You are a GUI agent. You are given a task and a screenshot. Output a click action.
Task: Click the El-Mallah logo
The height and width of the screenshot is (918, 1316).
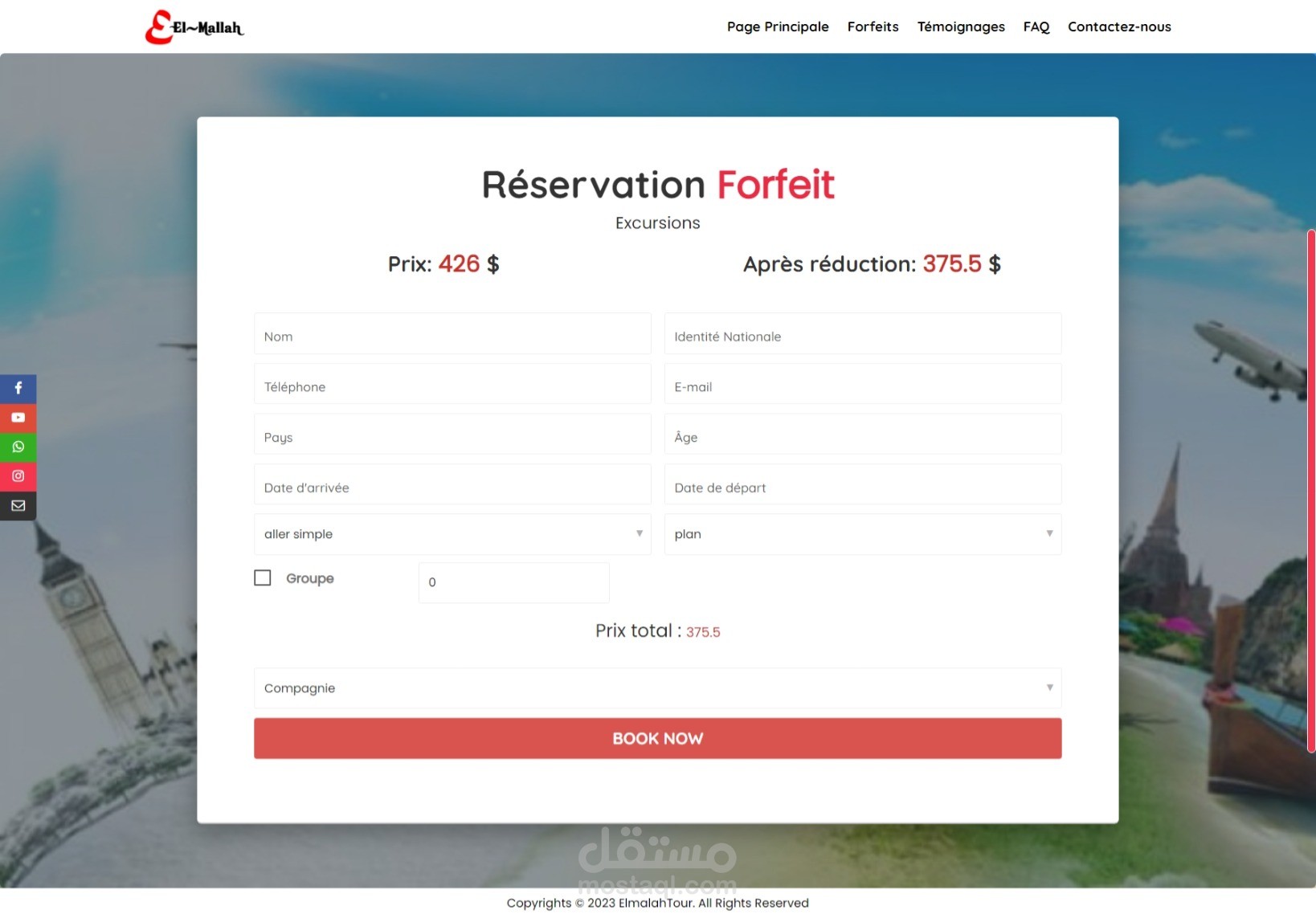[194, 27]
